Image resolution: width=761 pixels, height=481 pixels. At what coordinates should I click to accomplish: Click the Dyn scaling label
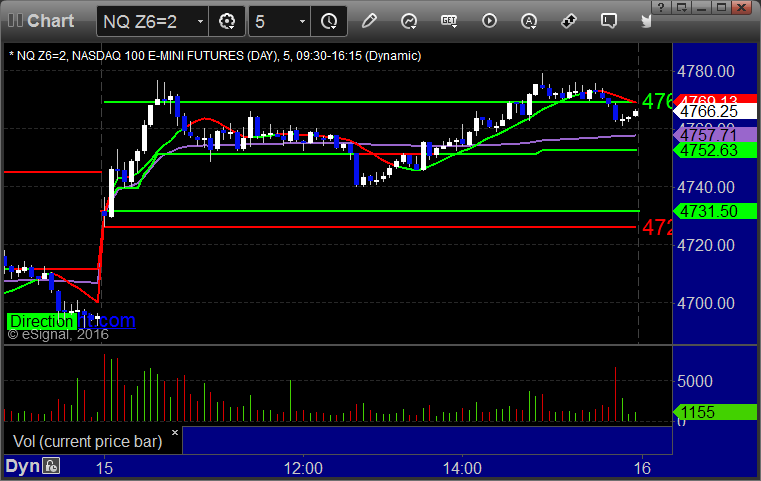22,466
